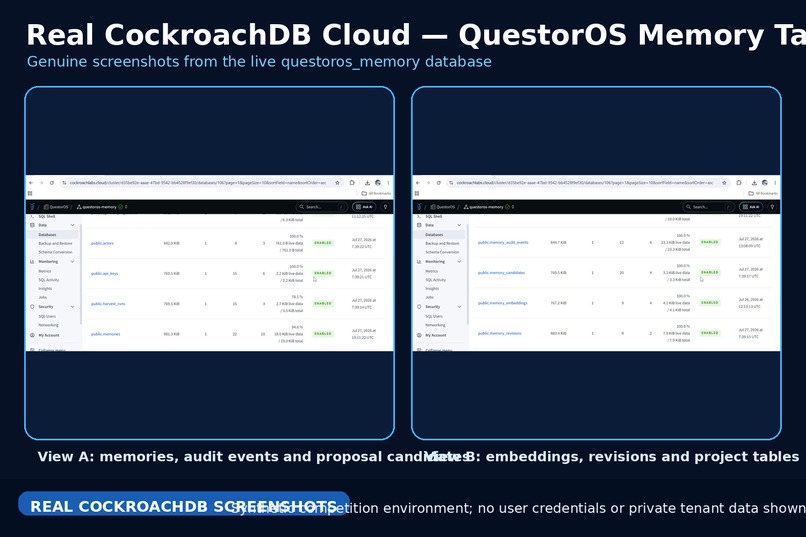Select SQL Users in View B sidebar
Image resolution: width=806 pixels, height=537 pixels.
(434, 316)
